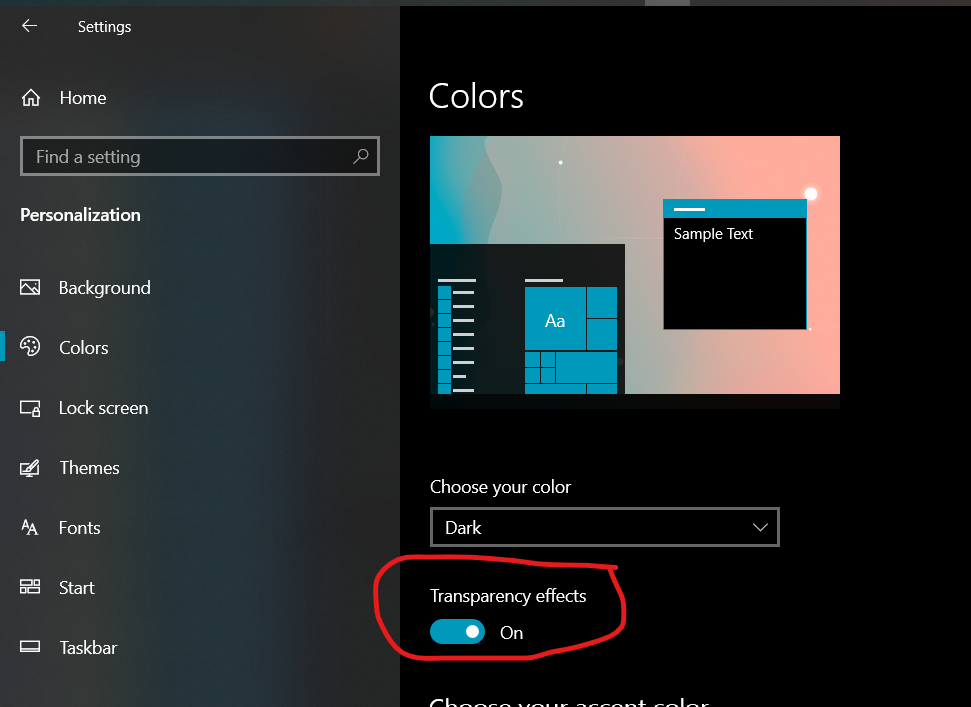Click the Home house icon
971x707 pixels.
(31, 98)
